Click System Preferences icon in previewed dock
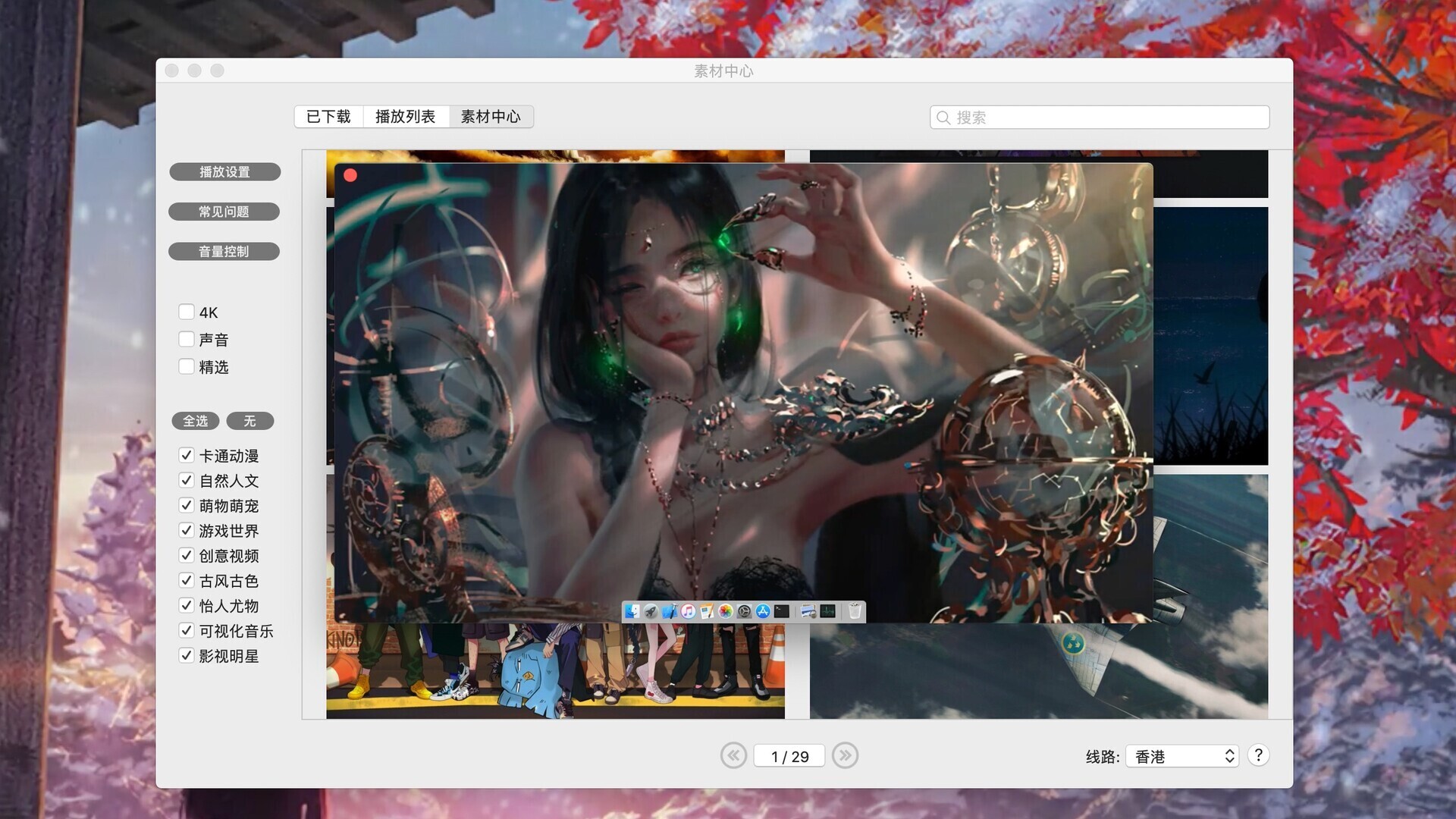Viewport: 1456px width, 819px height. (x=744, y=611)
